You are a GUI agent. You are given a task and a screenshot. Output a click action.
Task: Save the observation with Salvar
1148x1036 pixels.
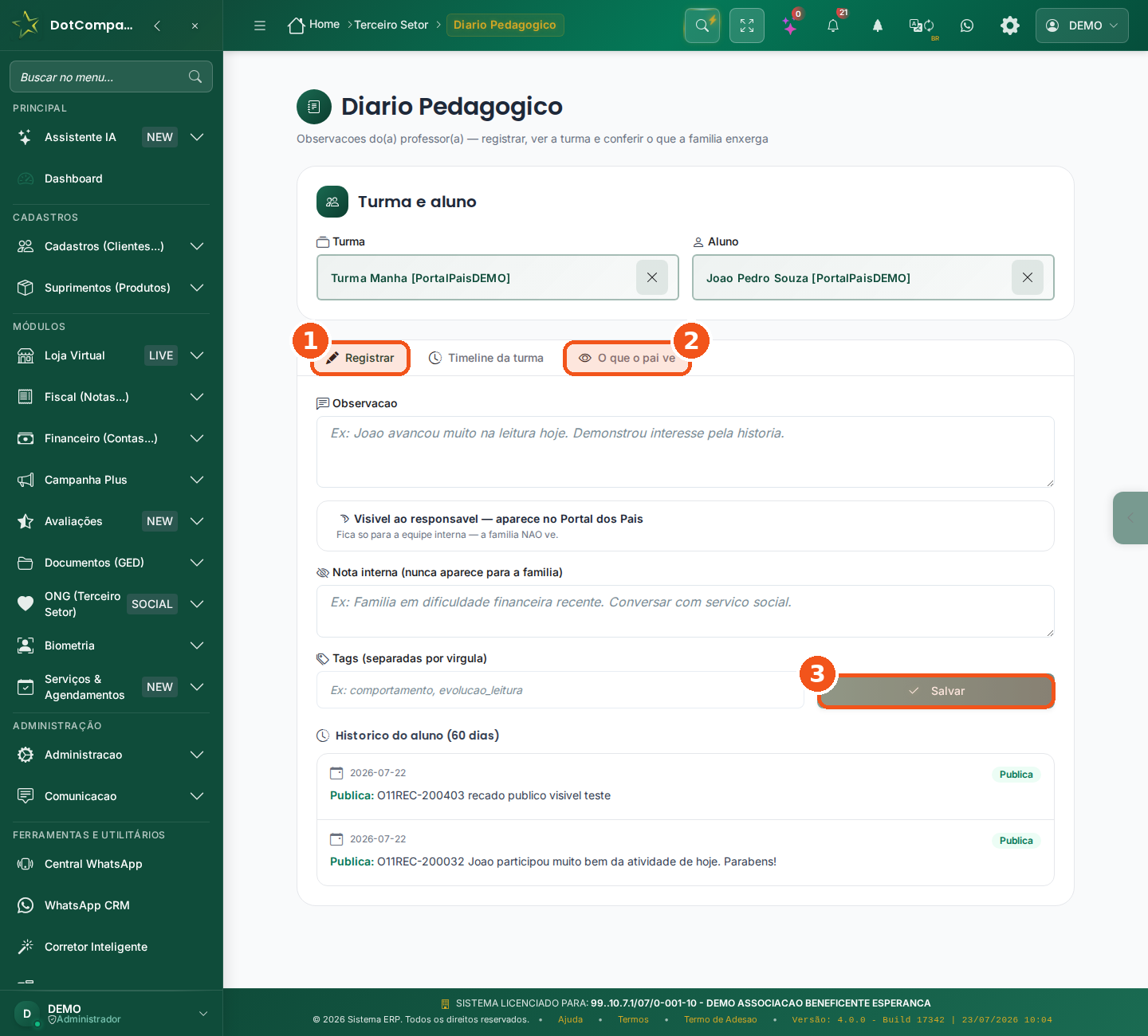point(936,691)
